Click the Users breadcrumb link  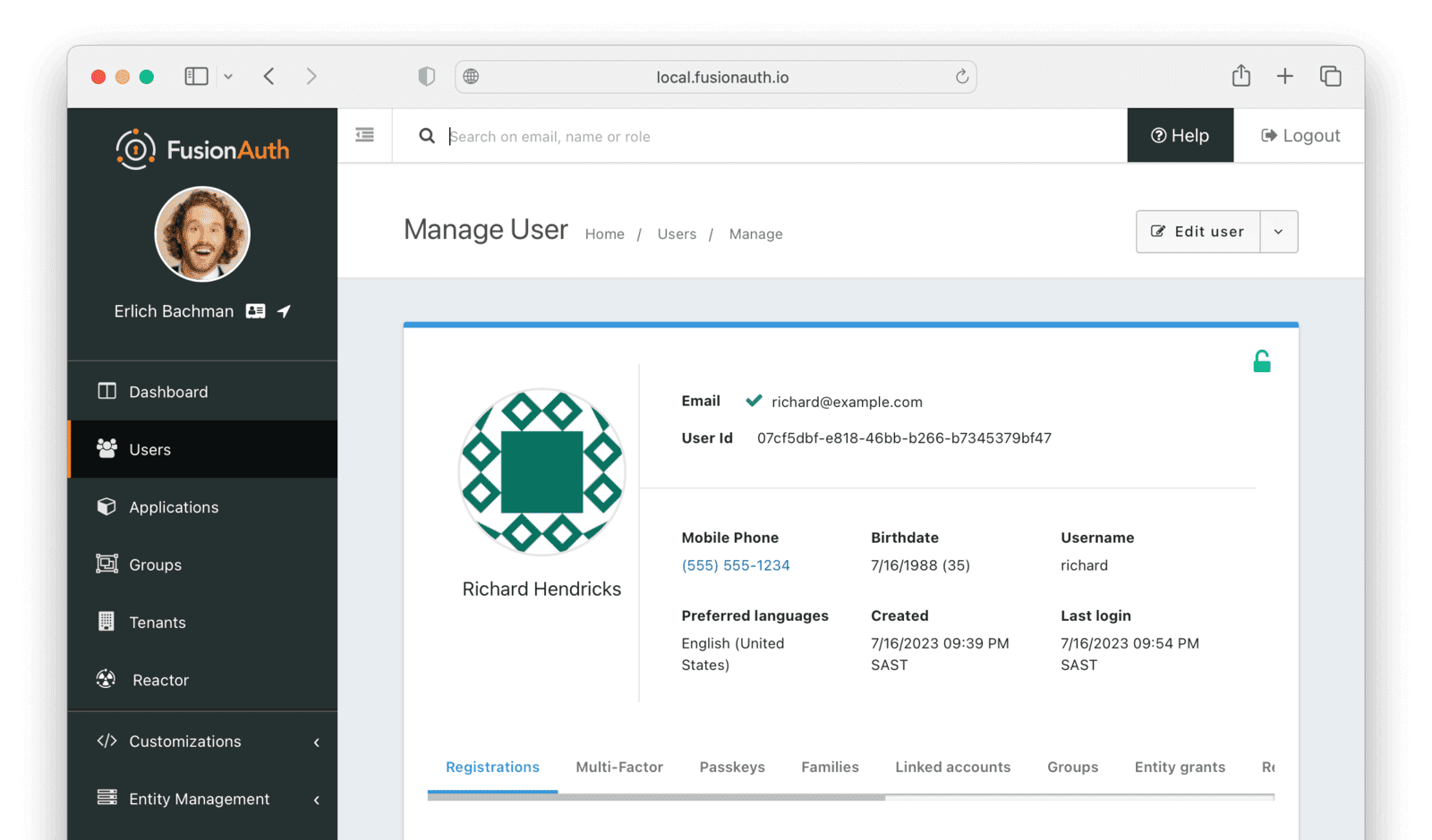(x=677, y=233)
